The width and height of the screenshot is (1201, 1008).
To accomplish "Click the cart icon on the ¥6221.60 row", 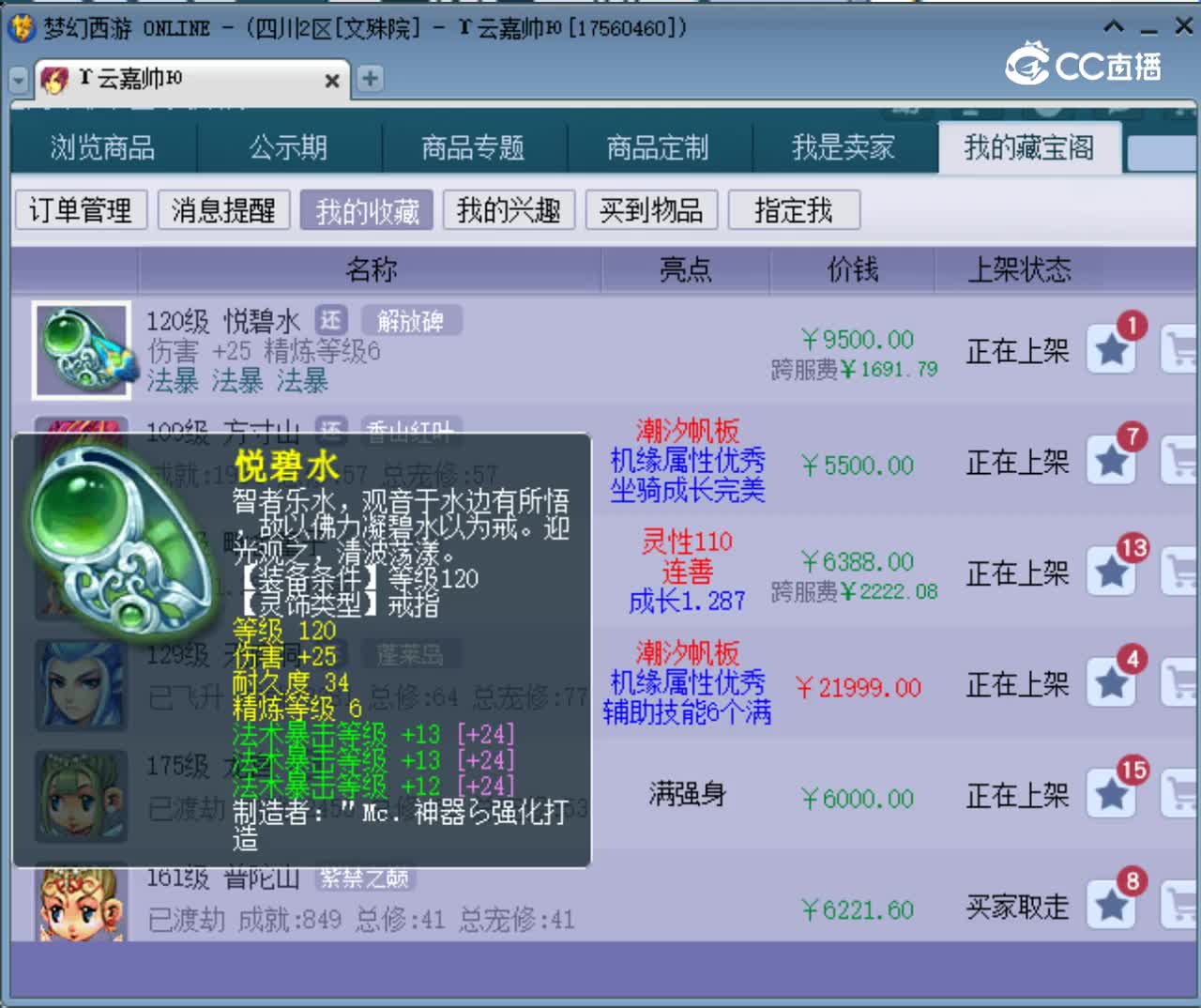I will pos(1180,905).
